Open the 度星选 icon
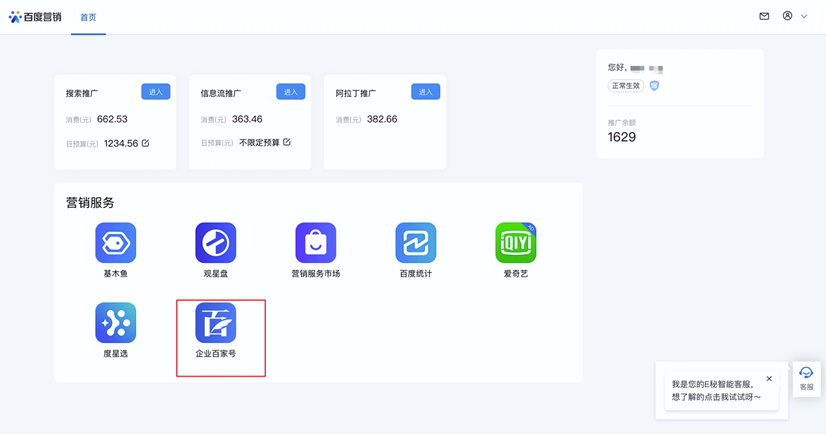 pyautogui.click(x=115, y=322)
